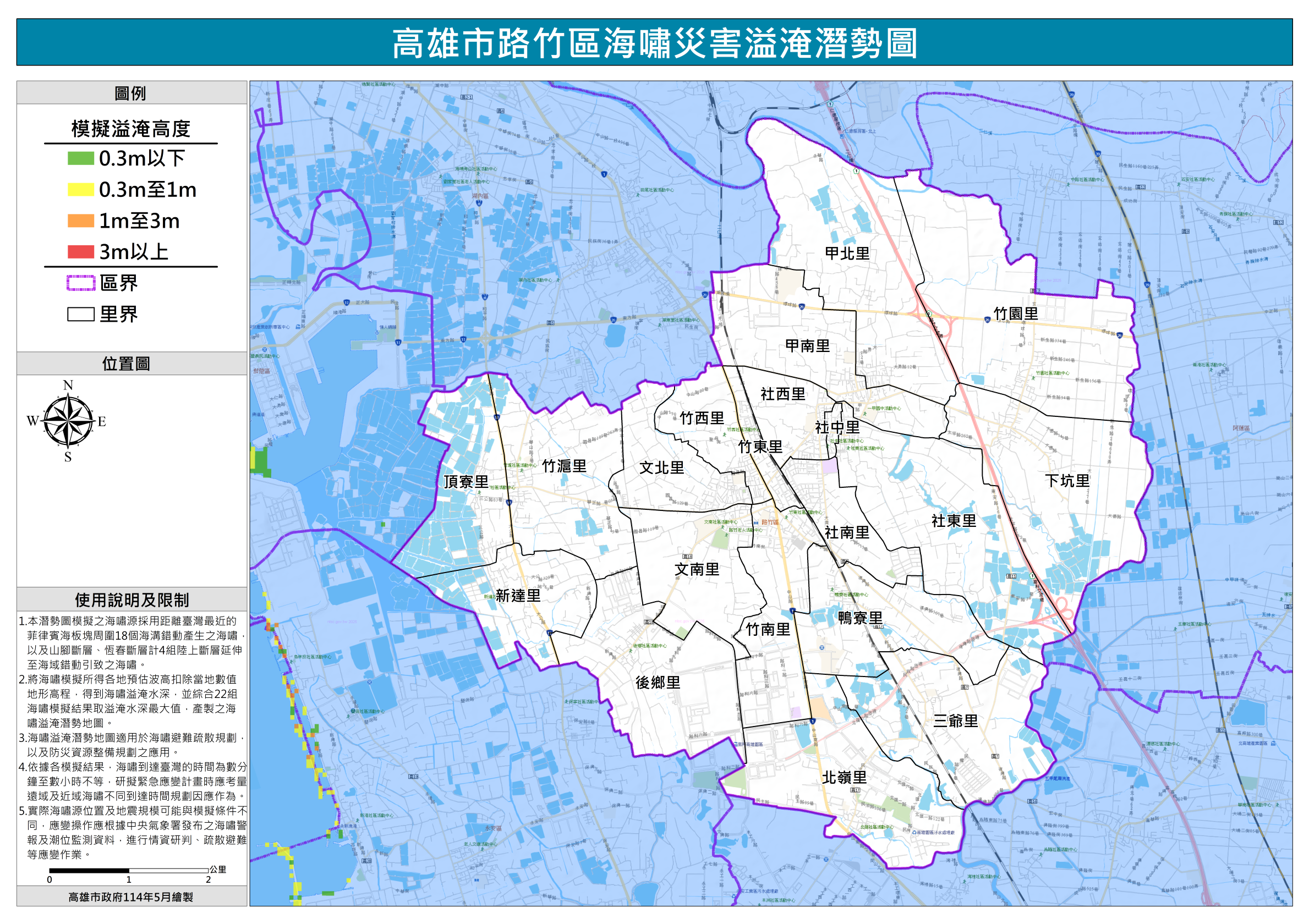Click the 竹園里 village label
Screen dimensions: 1309x924
(1015, 313)
